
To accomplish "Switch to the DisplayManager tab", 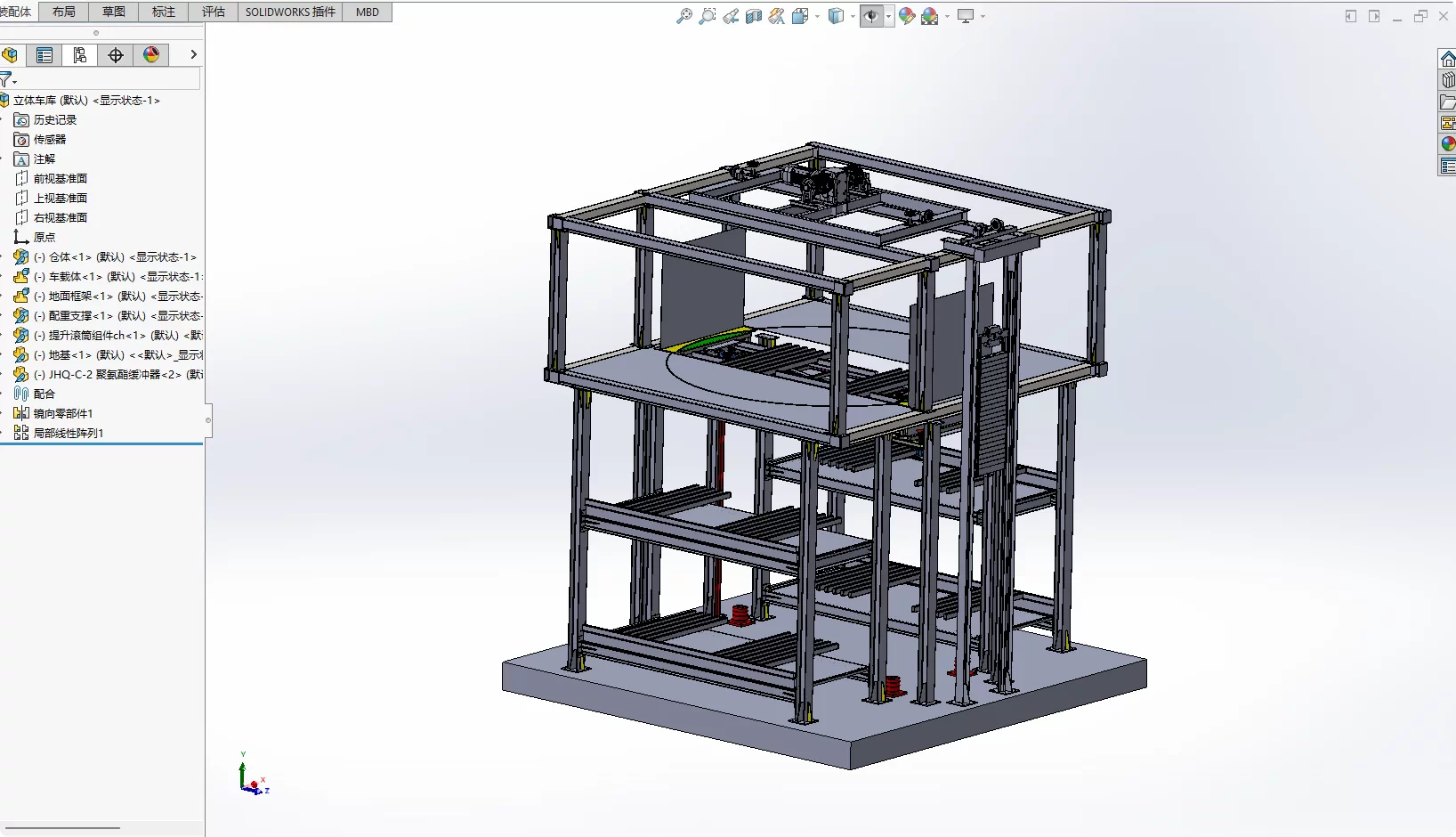I will (x=151, y=55).
